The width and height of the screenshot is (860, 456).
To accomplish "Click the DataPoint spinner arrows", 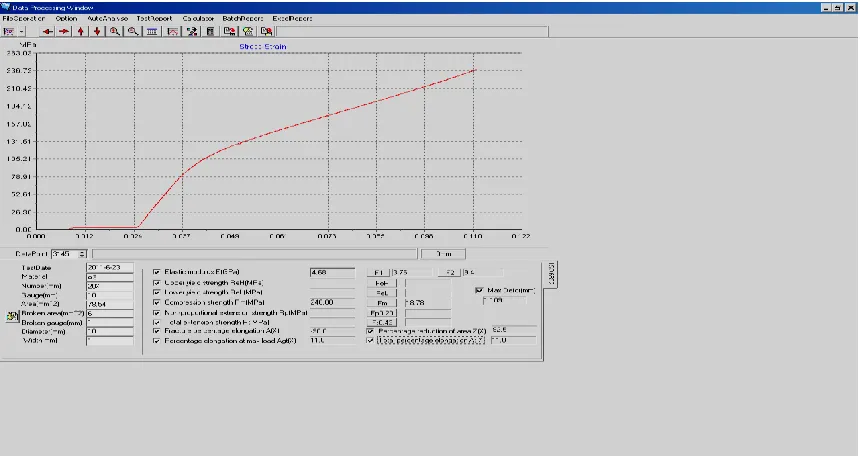I will tap(82, 254).
